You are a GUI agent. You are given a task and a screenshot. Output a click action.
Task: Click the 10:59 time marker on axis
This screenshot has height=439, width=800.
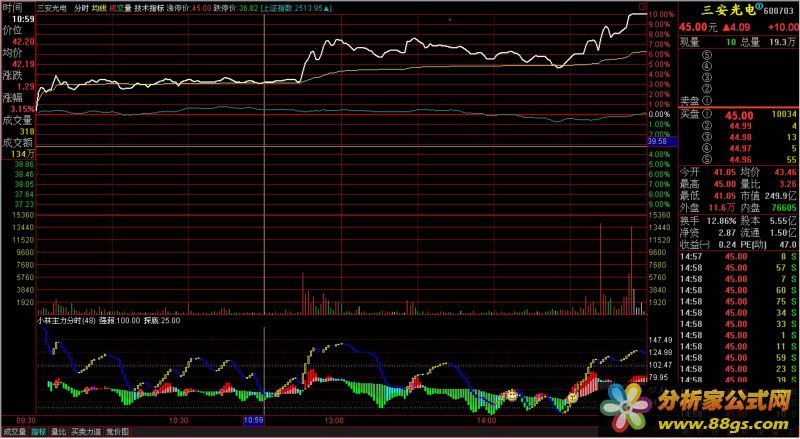tap(253, 421)
